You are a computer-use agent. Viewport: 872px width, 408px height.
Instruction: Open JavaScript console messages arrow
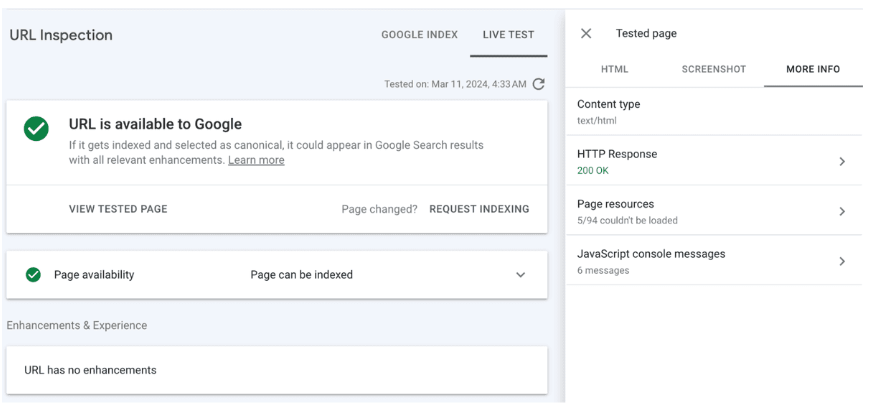click(842, 261)
